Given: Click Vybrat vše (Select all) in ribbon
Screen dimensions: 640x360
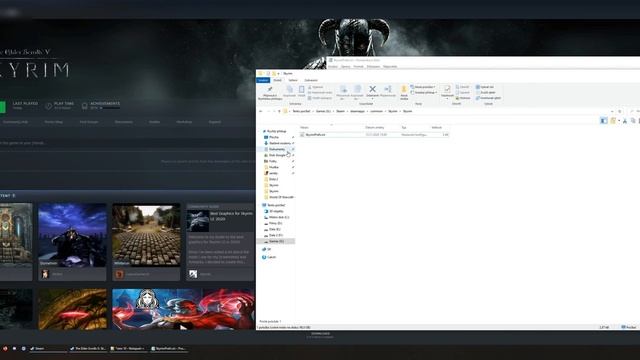Looking at the screenshot, I should [485, 87].
